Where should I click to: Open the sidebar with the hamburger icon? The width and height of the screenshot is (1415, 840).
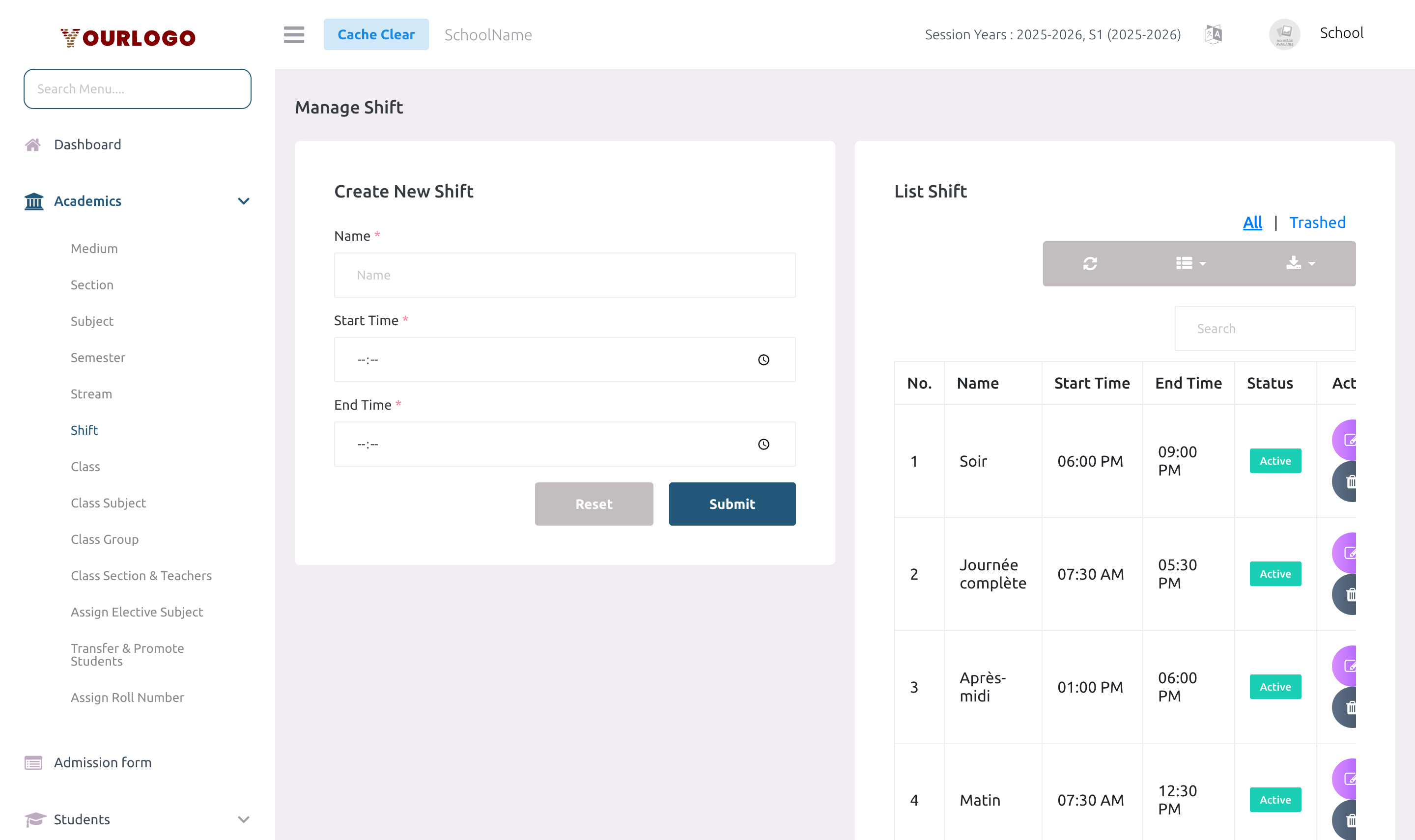pos(294,34)
